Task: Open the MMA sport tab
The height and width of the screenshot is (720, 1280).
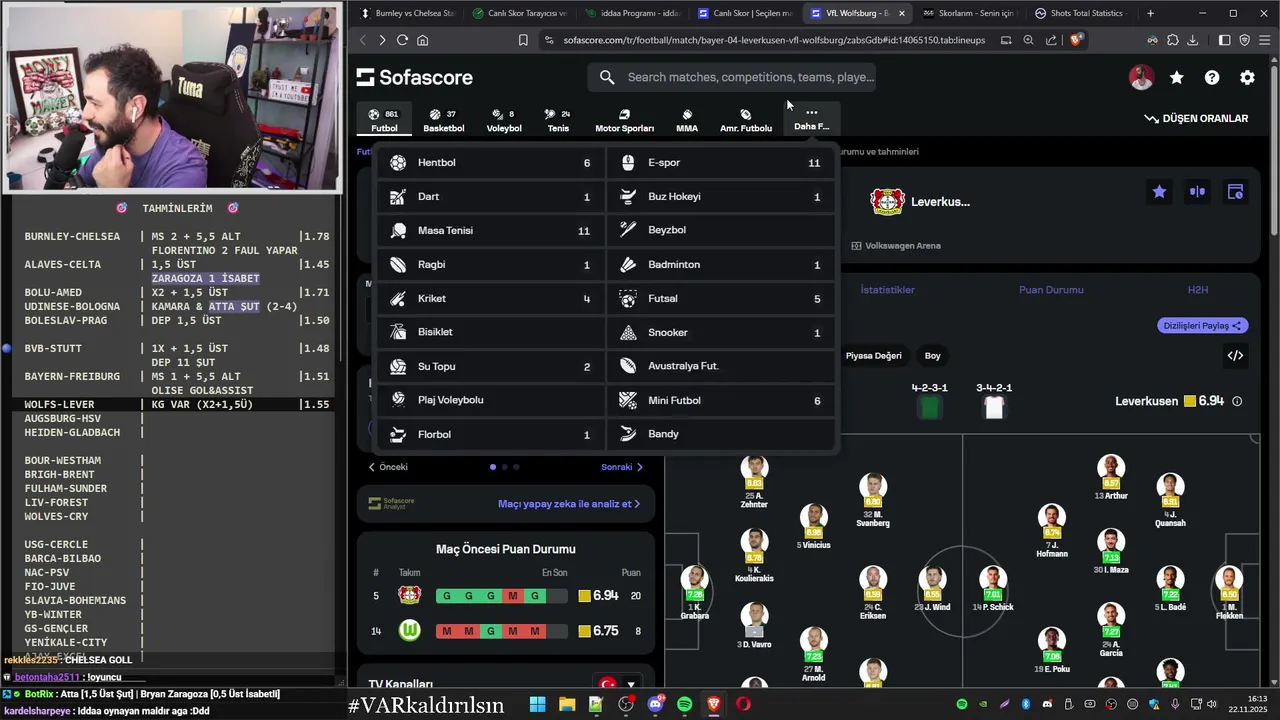Action: click(687, 120)
